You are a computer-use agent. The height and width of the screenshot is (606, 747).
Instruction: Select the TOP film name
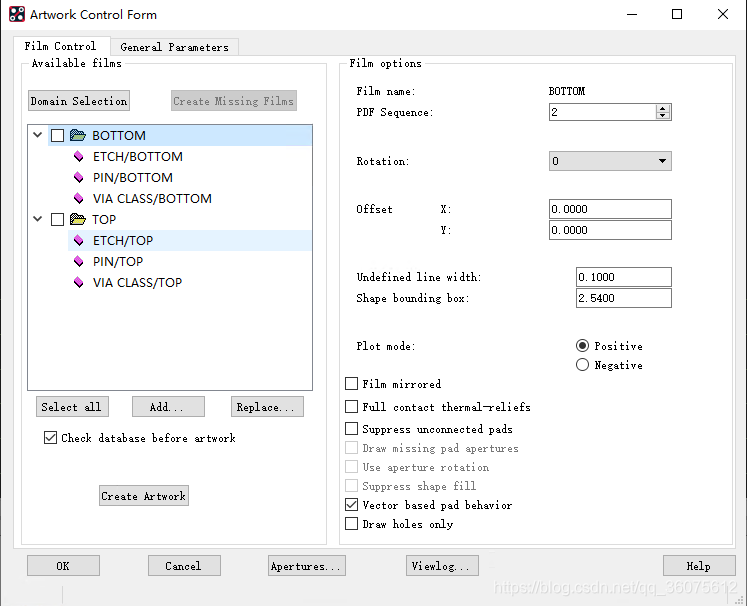pos(104,219)
